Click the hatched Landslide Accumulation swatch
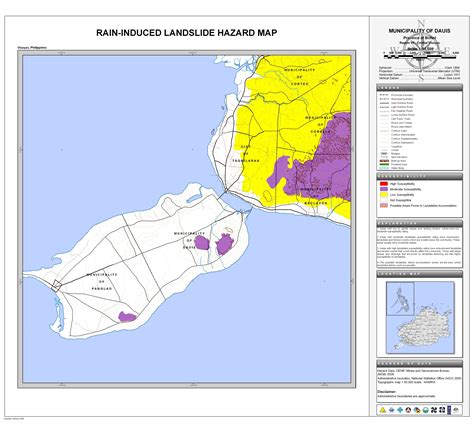This screenshot has height=437, width=474. 383,206
